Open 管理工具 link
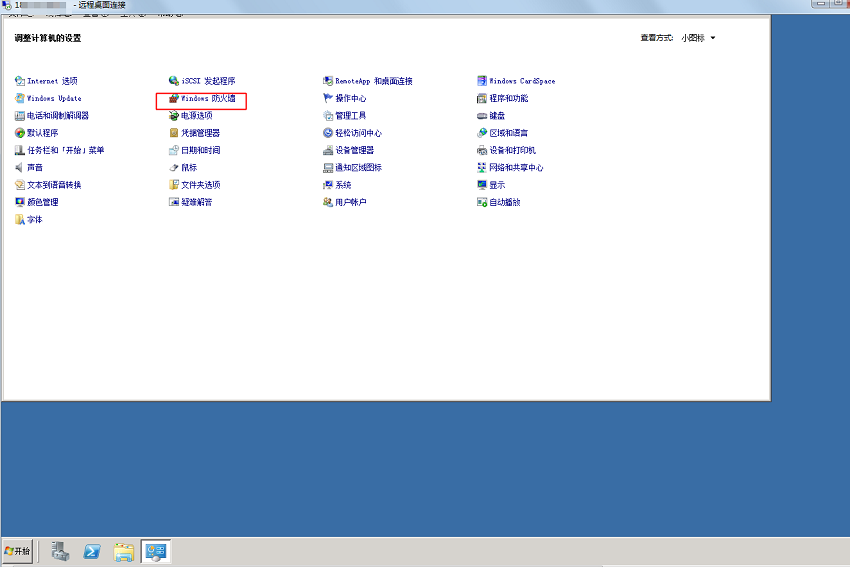The width and height of the screenshot is (850, 567). click(350, 116)
